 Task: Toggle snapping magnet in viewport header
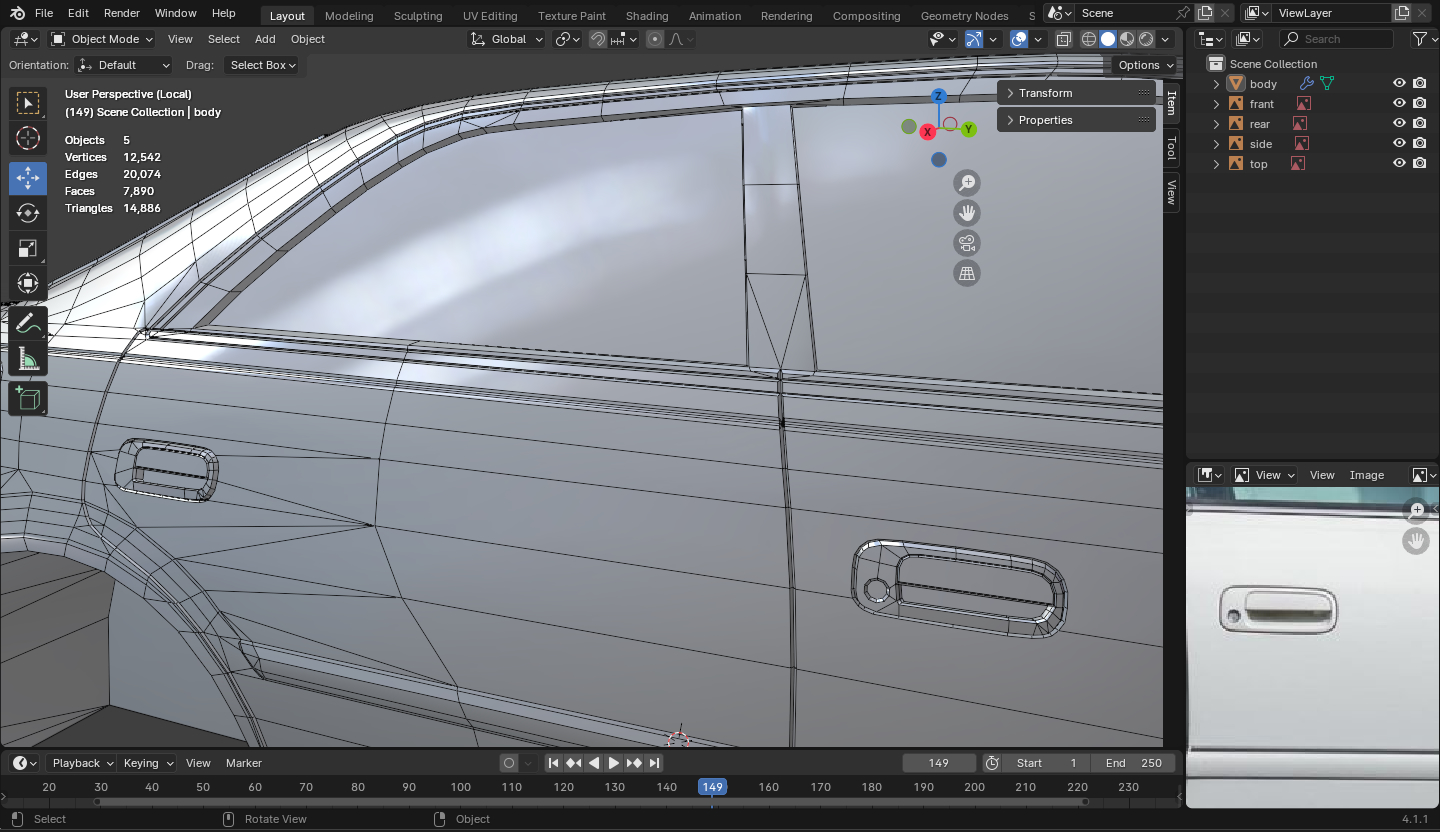pyautogui.click(x=598, y=39)
